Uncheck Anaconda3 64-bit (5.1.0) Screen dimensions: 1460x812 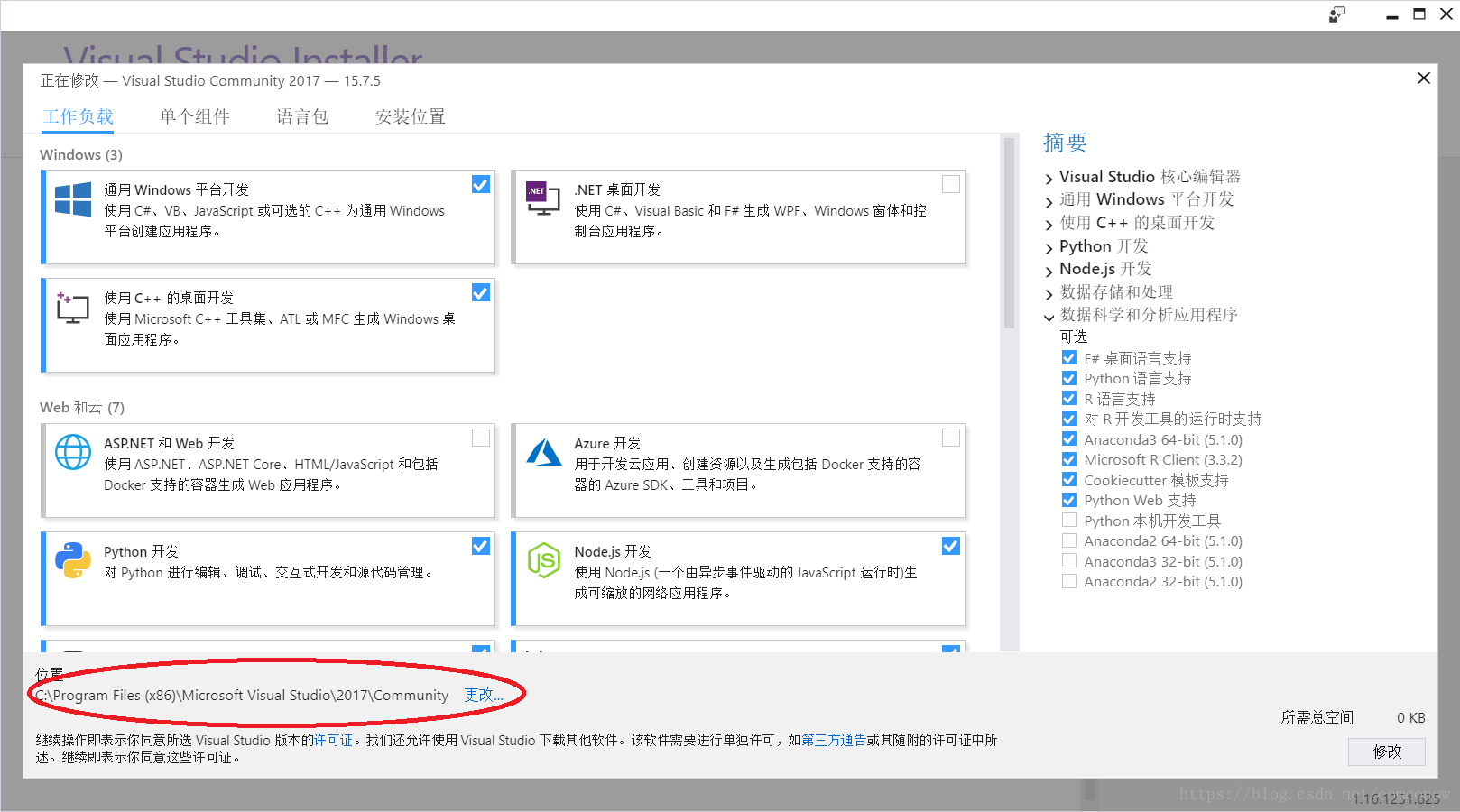tap(1069, 439)
